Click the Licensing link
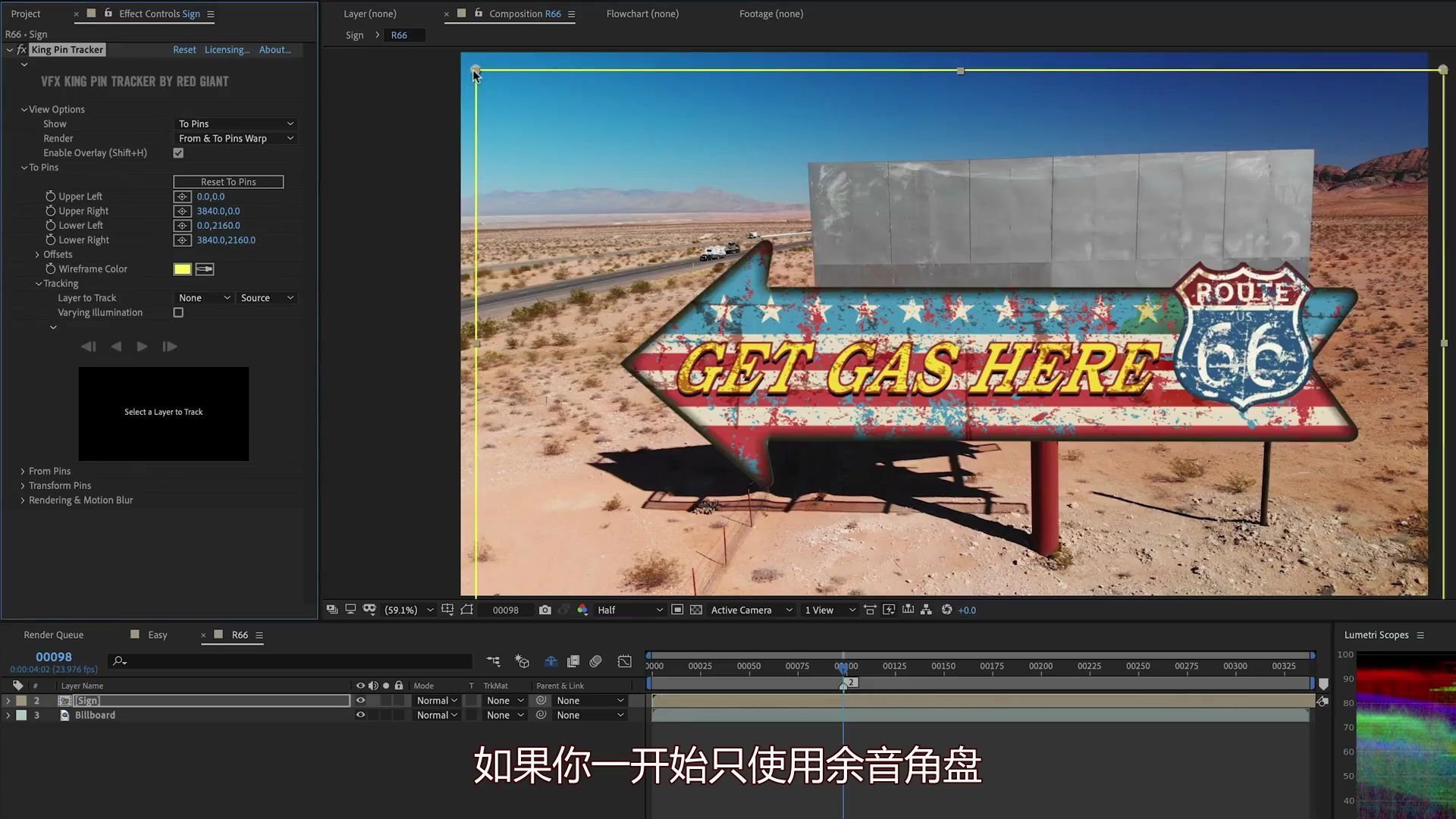This screenshot has height=819, width=1456. click(x=227, y=49)
